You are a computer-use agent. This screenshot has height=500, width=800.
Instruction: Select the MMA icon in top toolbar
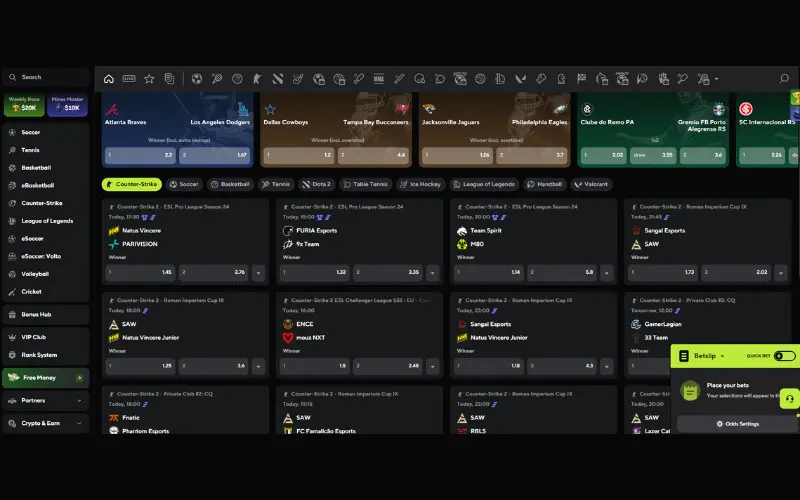(379, 79)
